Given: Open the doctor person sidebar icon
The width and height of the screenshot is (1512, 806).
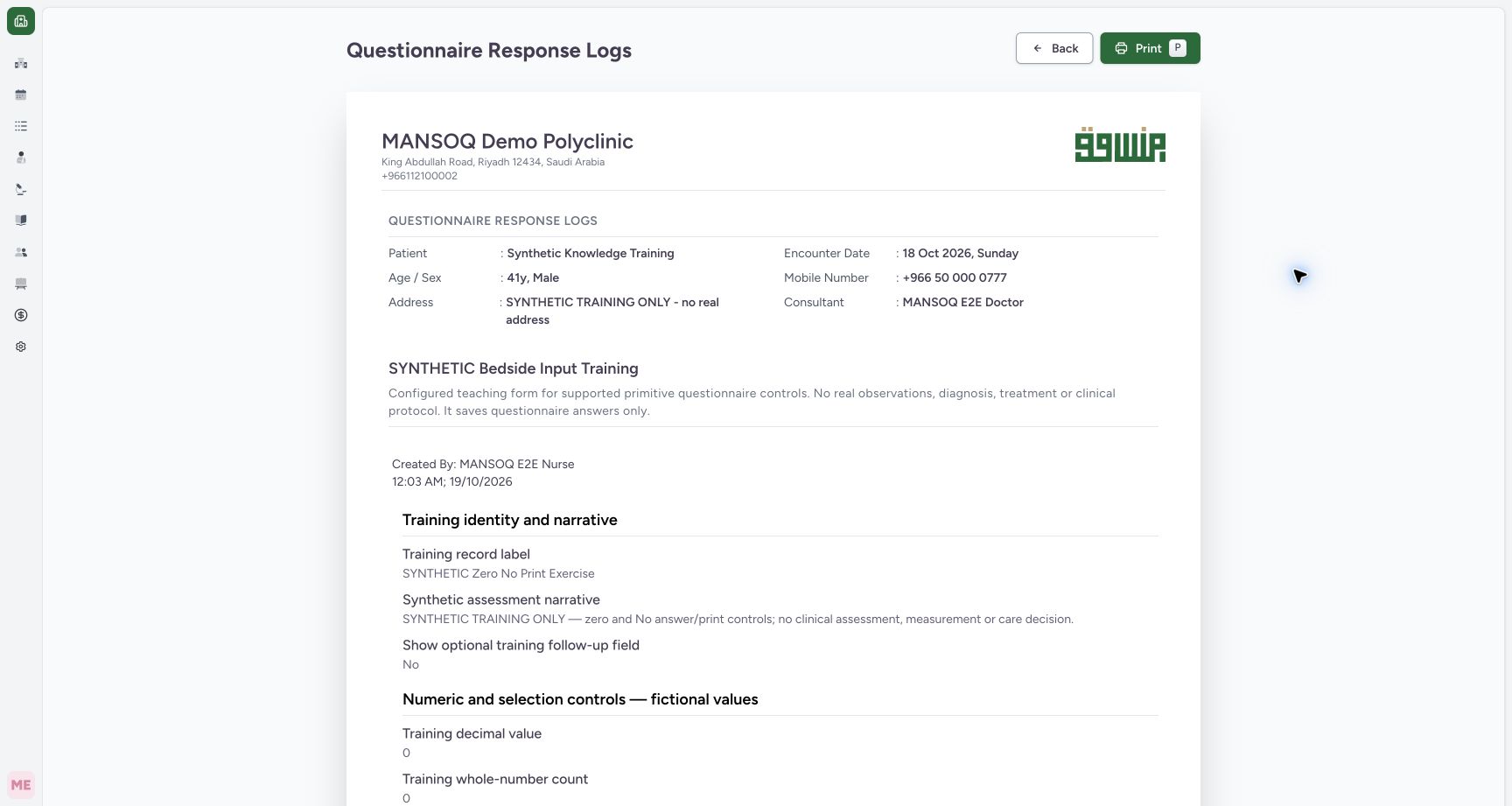Looking at the screenshot, I should click(21, 158).
